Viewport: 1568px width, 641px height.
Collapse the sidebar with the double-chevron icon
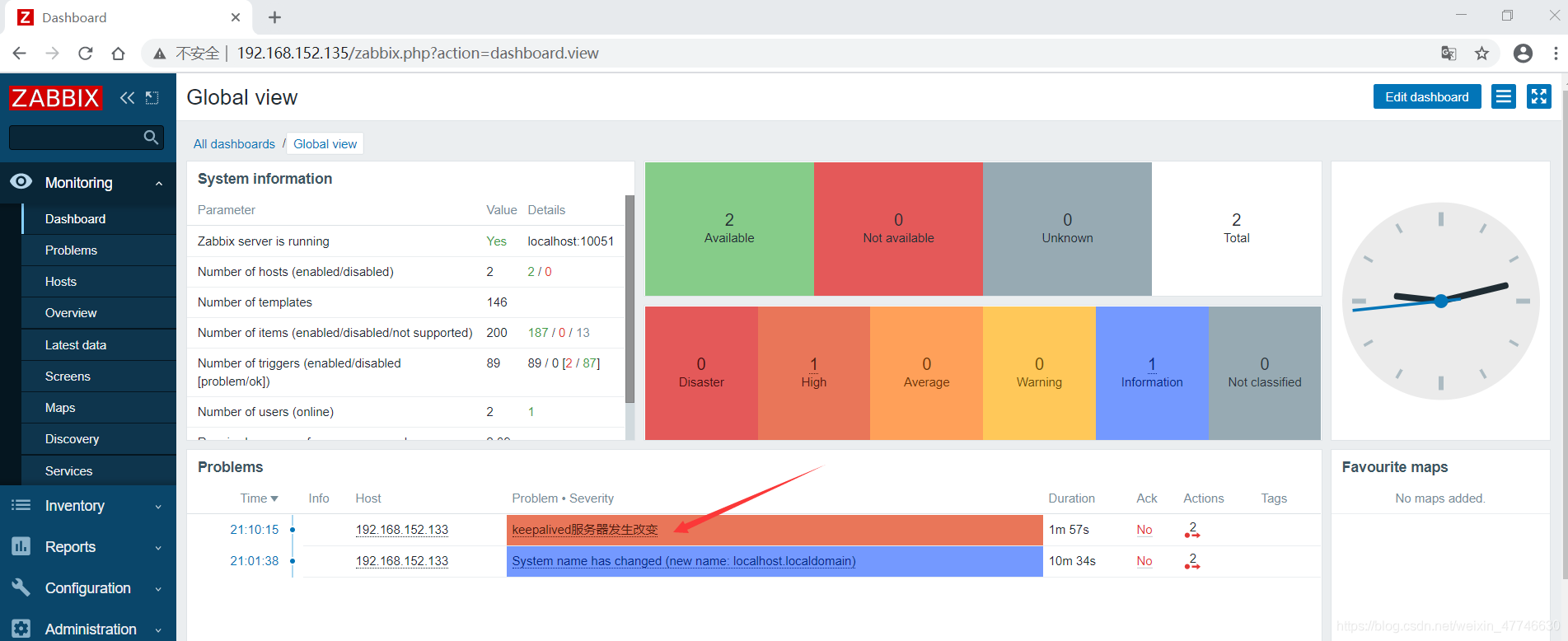[127, 98]
